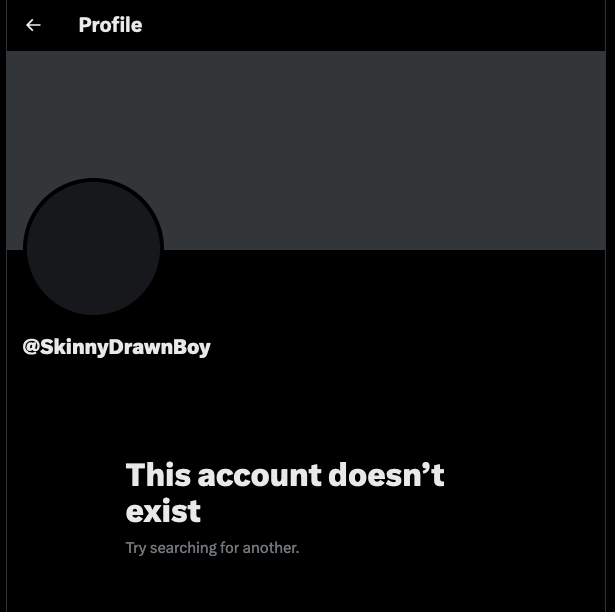Return to previous page via back arrow

click(33, 26)
